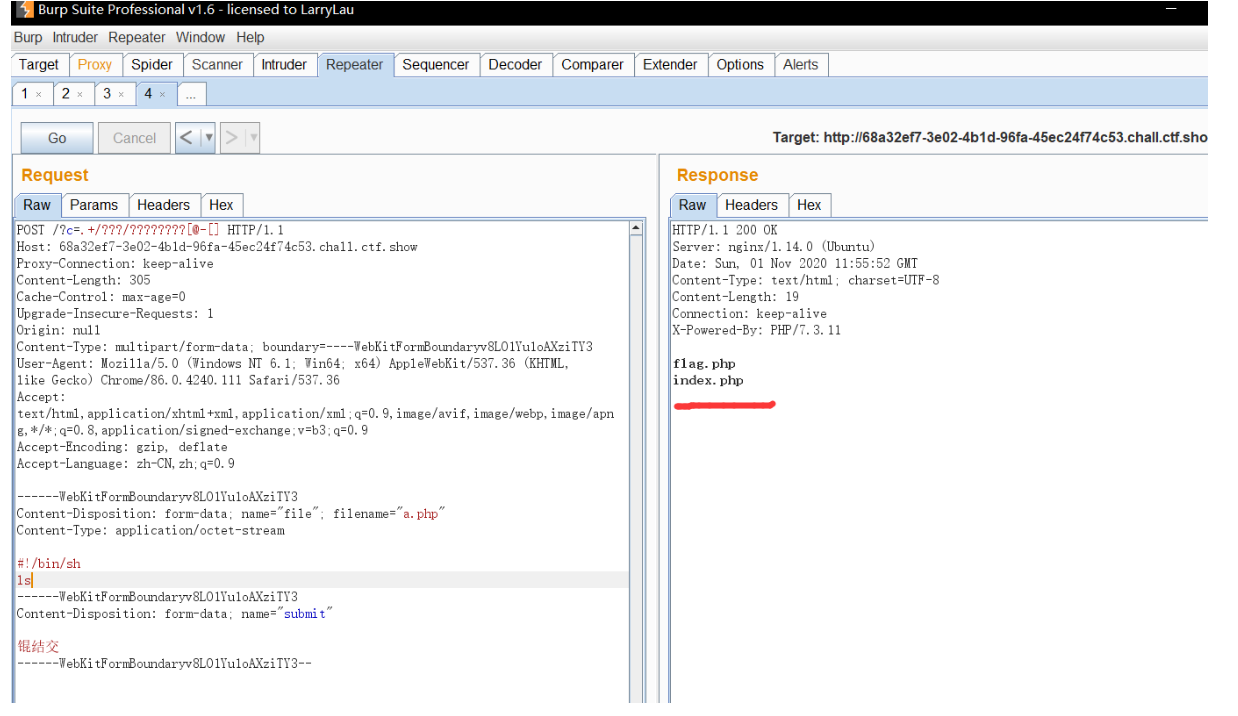Click the Content-Length: 305 request line
1238x716 pixels.
point(83,280)
